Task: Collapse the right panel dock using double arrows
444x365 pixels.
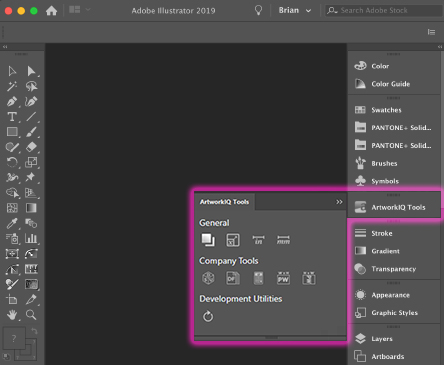Action: [x=440, y=47]
